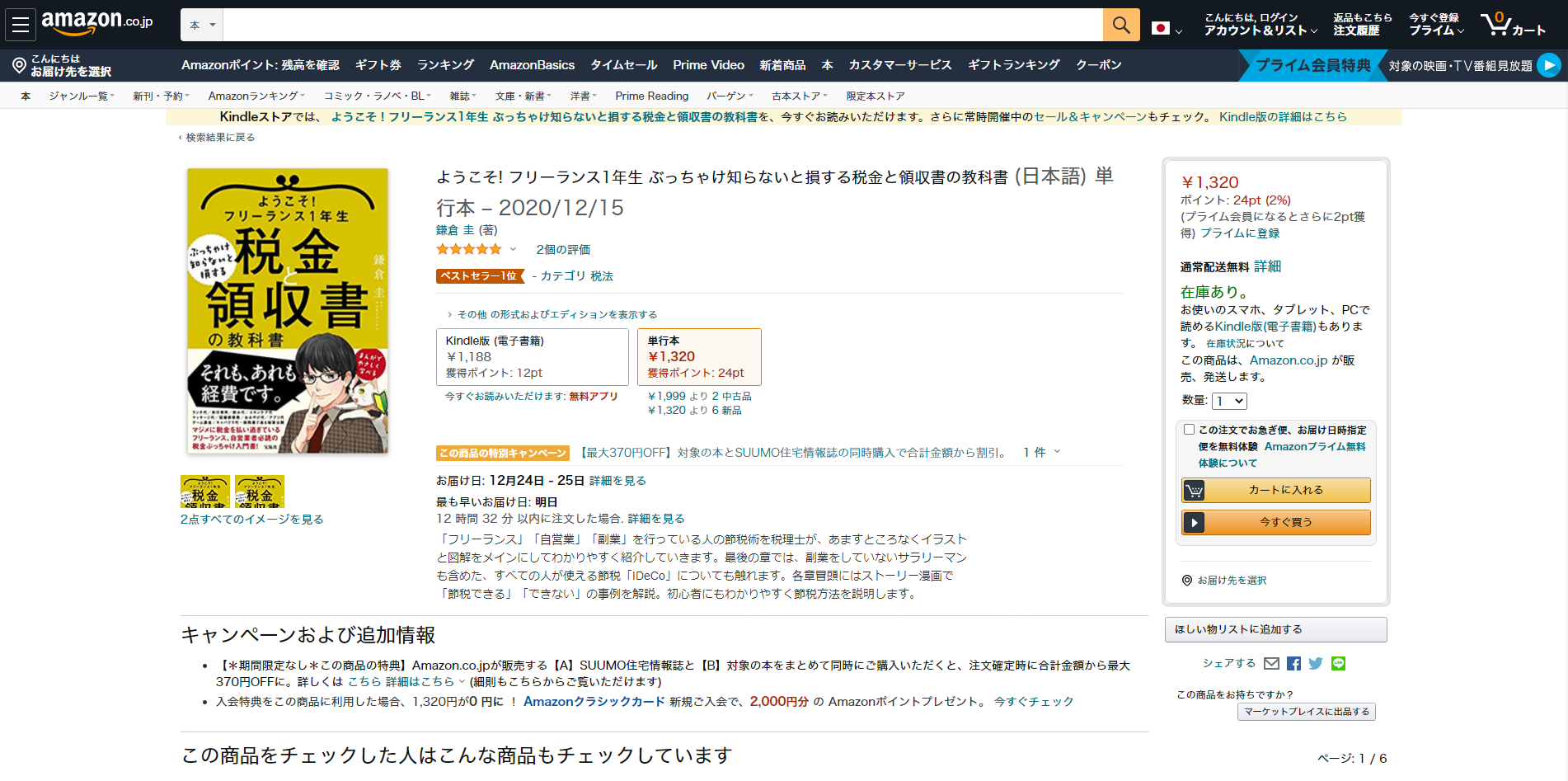Click the location pin beside お届け先を選択 in buy box
This screenshot has height=781, width=1568.
coord(1187,581)
